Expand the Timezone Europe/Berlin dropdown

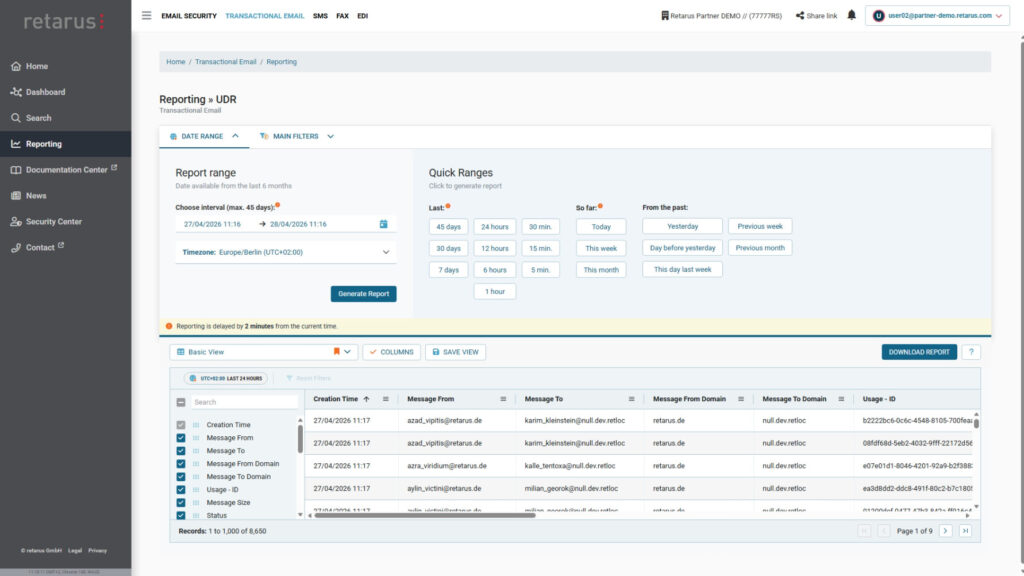386,253
